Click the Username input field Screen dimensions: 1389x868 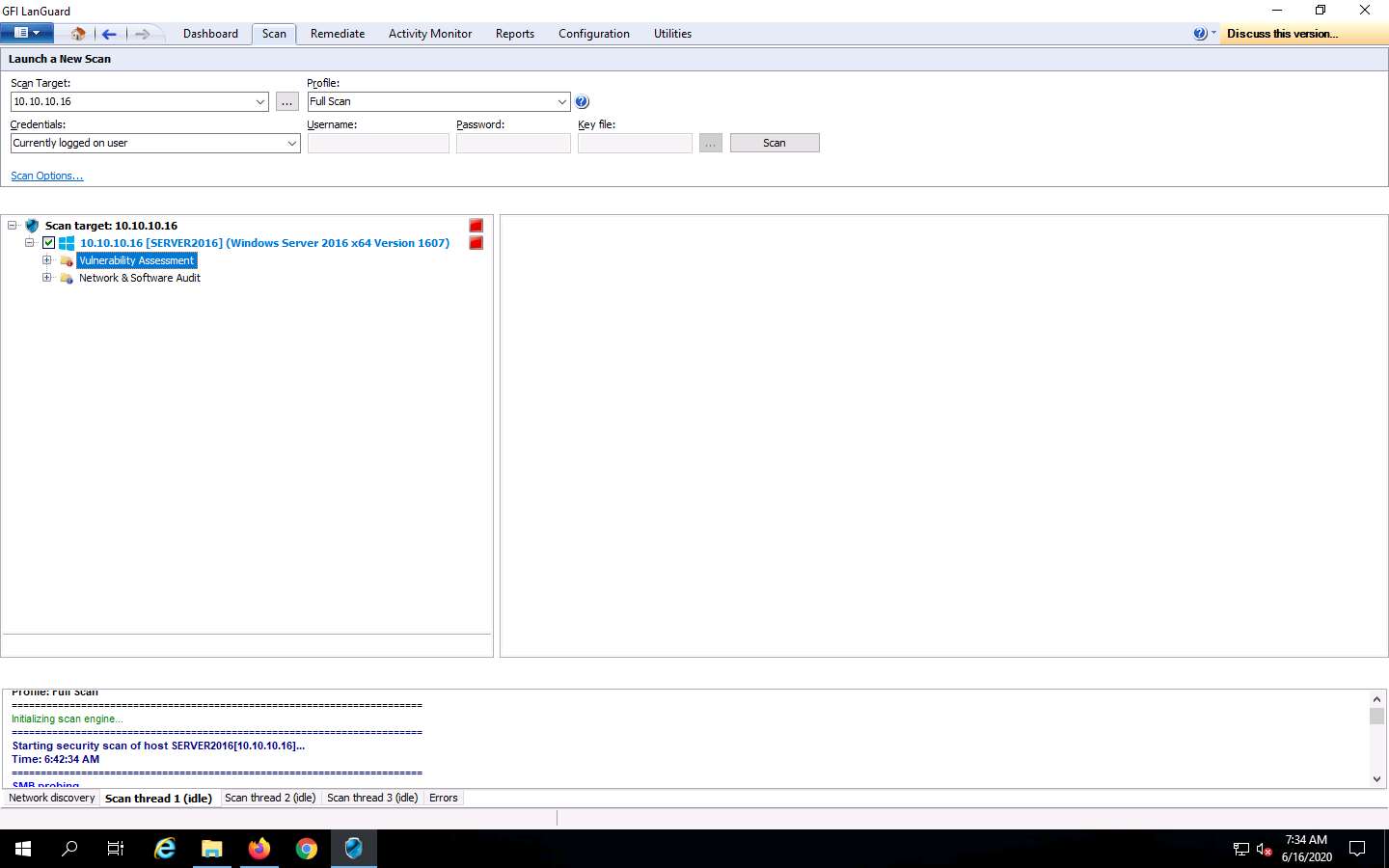click(x=378, y=143)
